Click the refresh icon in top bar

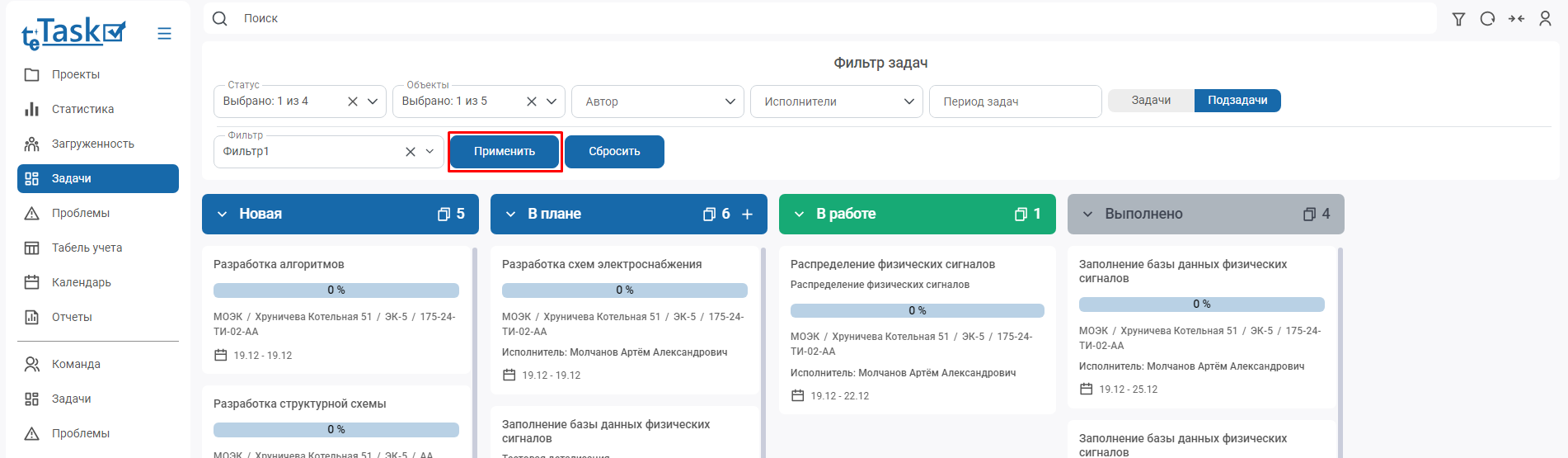pyautogui.click(x=1487, y=19)
